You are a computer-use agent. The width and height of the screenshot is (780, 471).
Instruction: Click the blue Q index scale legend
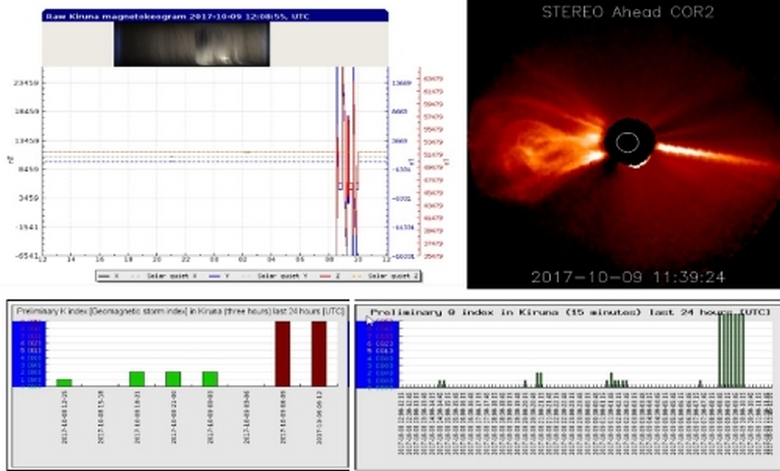383,353
